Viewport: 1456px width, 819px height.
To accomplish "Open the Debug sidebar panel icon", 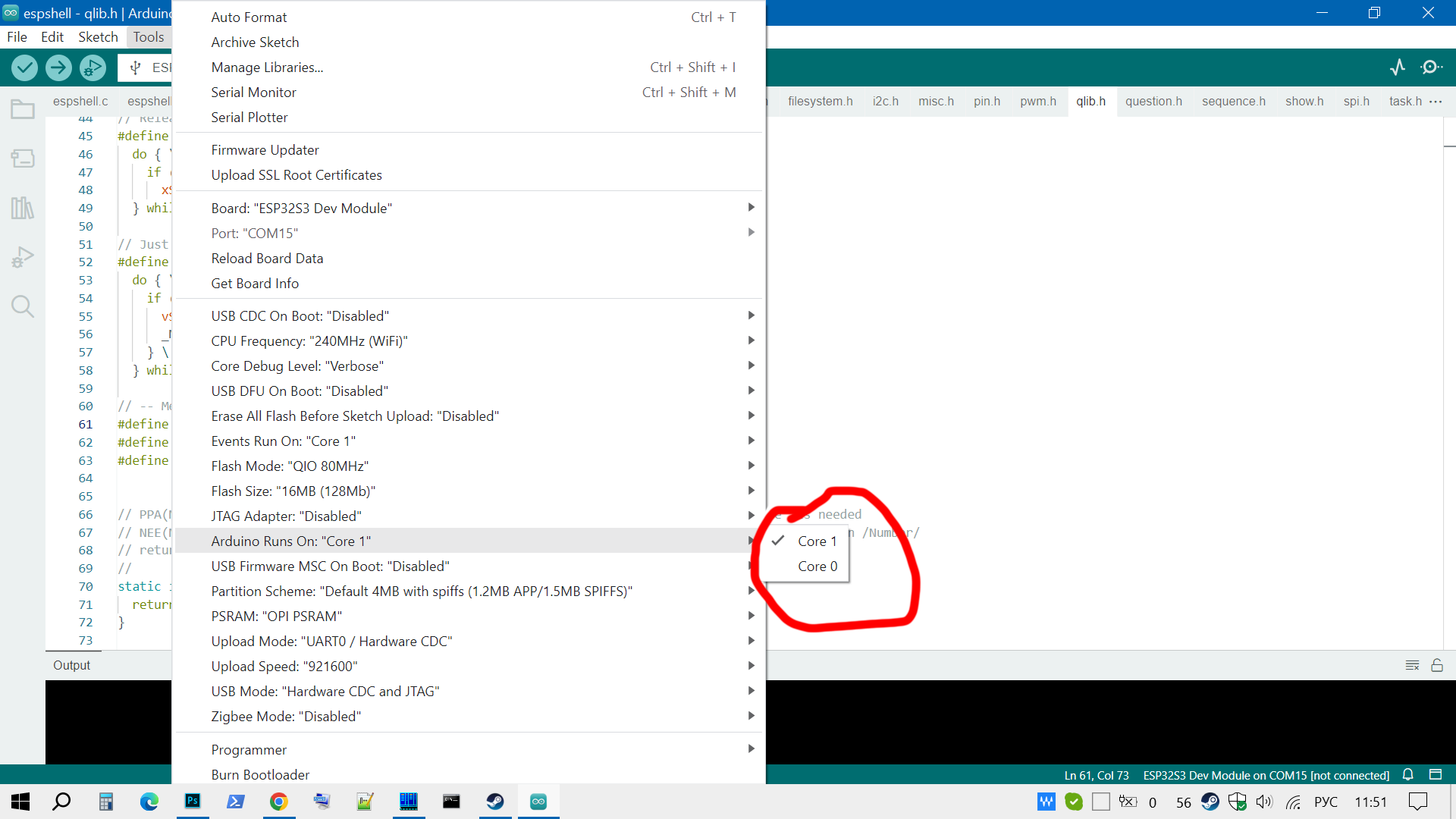I will point(23,257).
